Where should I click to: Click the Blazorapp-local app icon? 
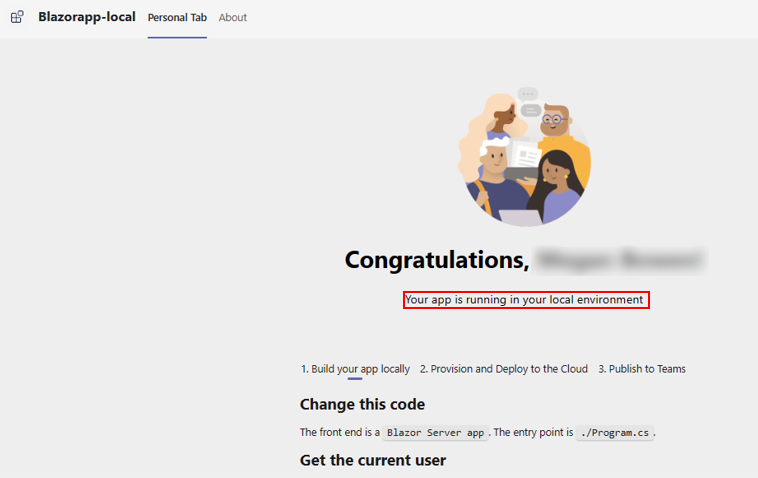pos(17,17)
